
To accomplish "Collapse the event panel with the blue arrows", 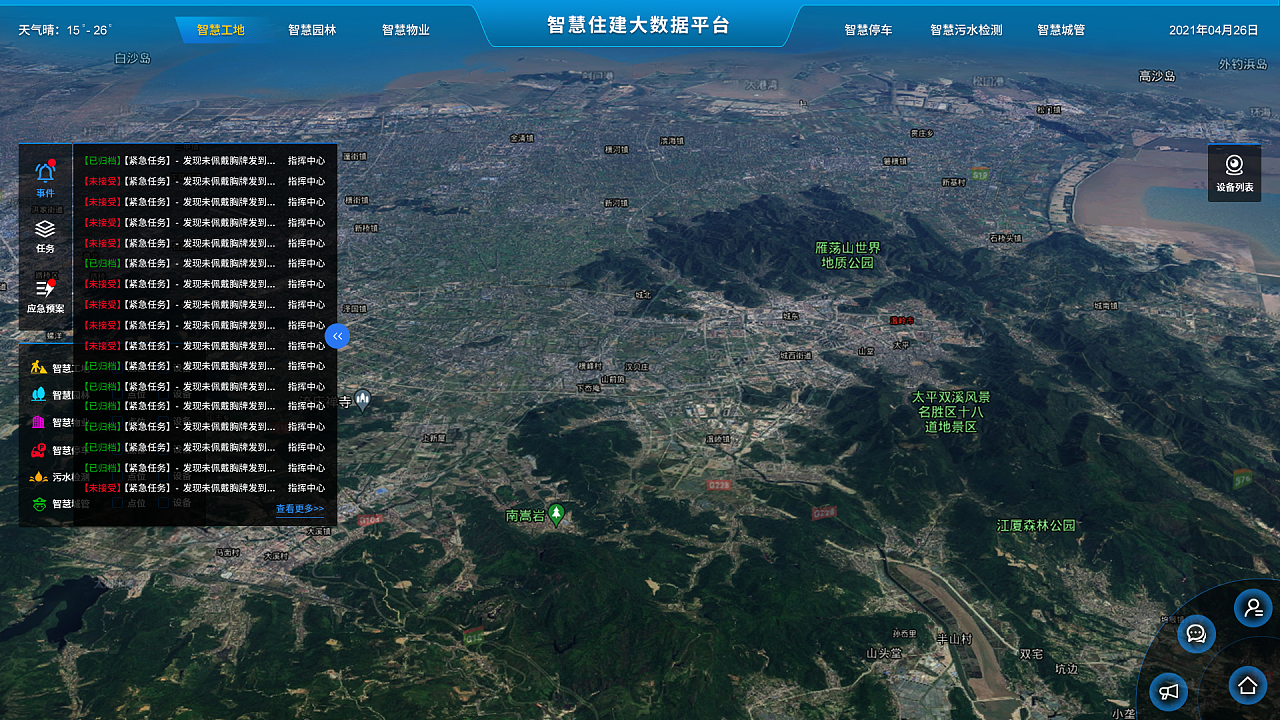I will click(x=337, y=336).
